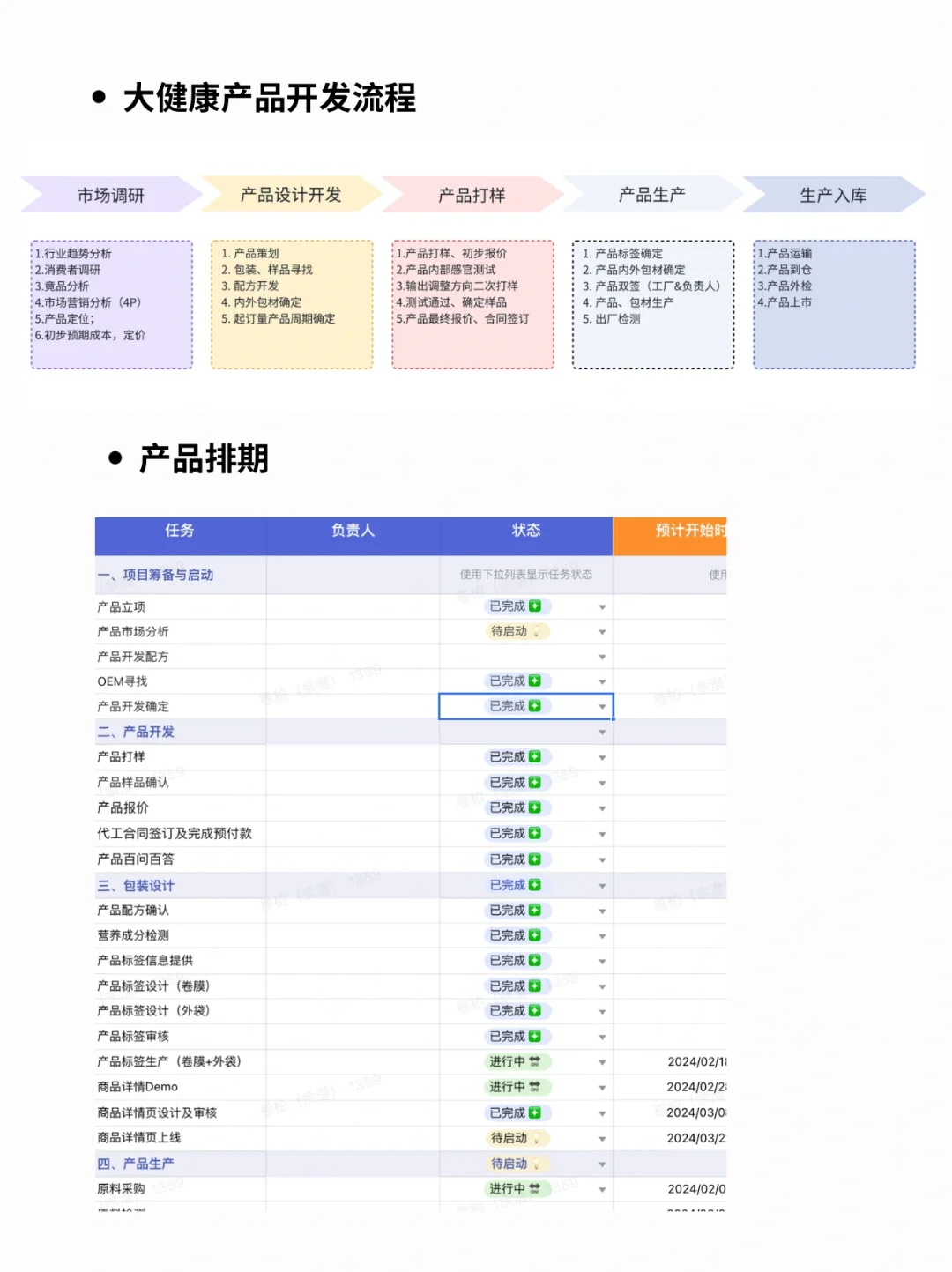Click the ON icon in 商品详情Demo 进行中 badge

click(x=535, y=1086)
